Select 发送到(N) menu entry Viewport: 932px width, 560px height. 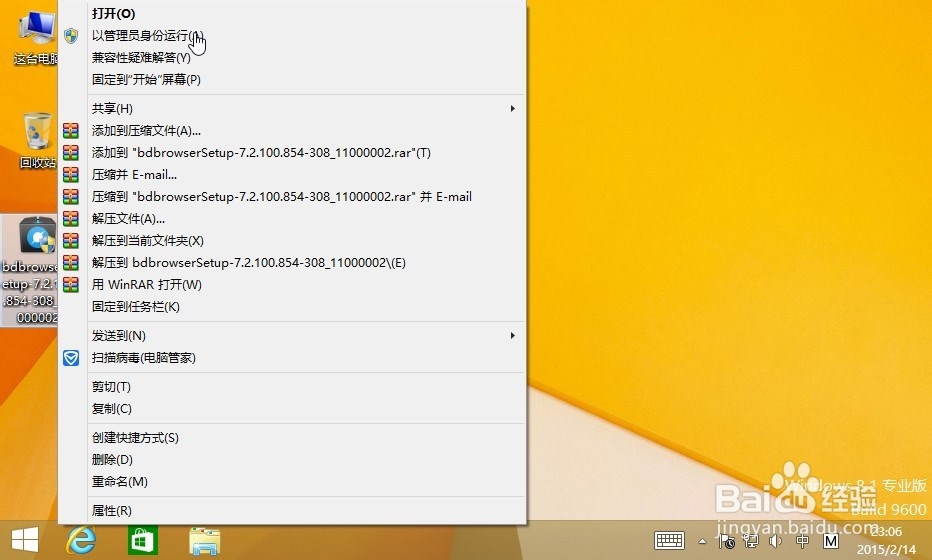(292, 336)
